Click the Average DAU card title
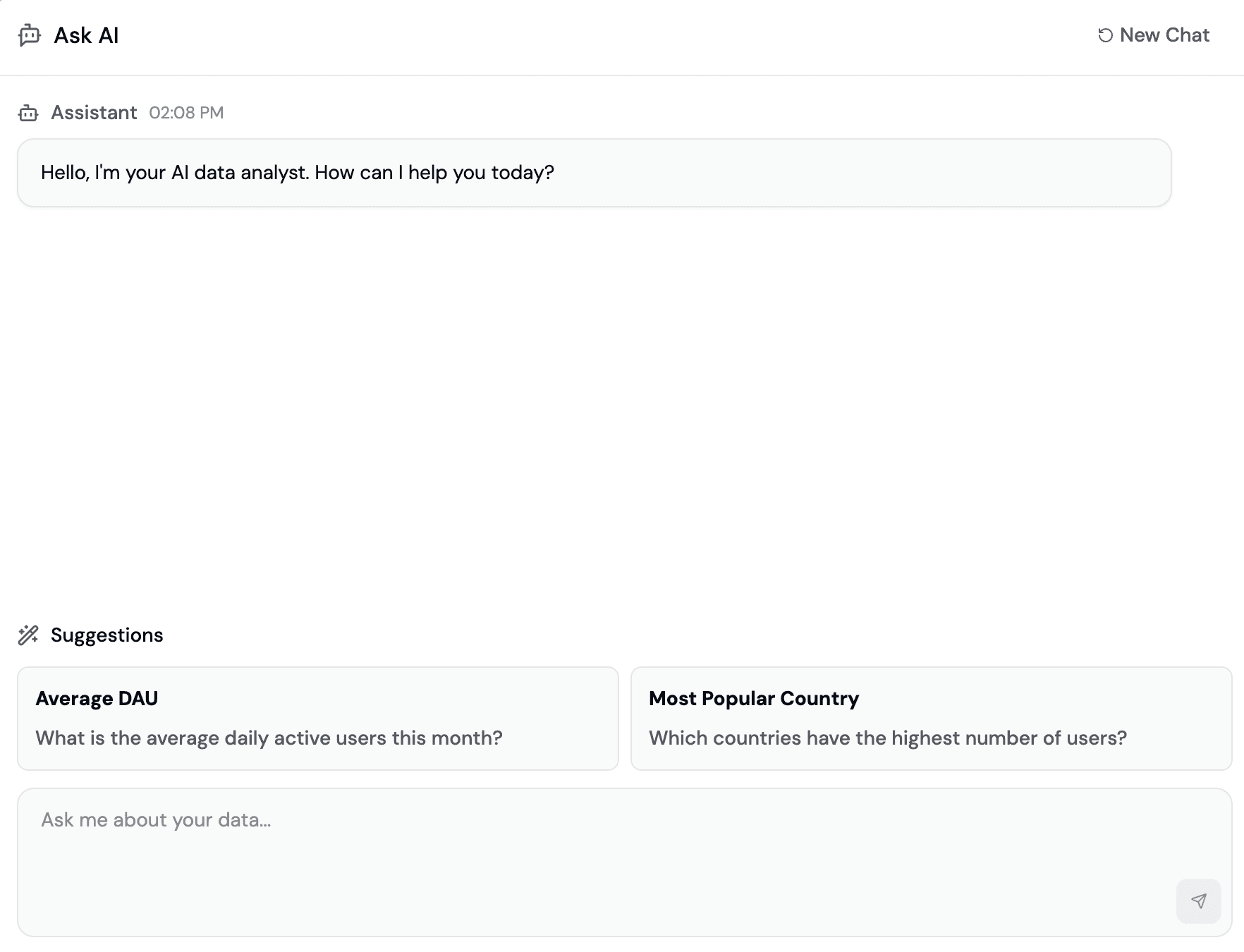1244x952 pixels. tap(97, 698)
